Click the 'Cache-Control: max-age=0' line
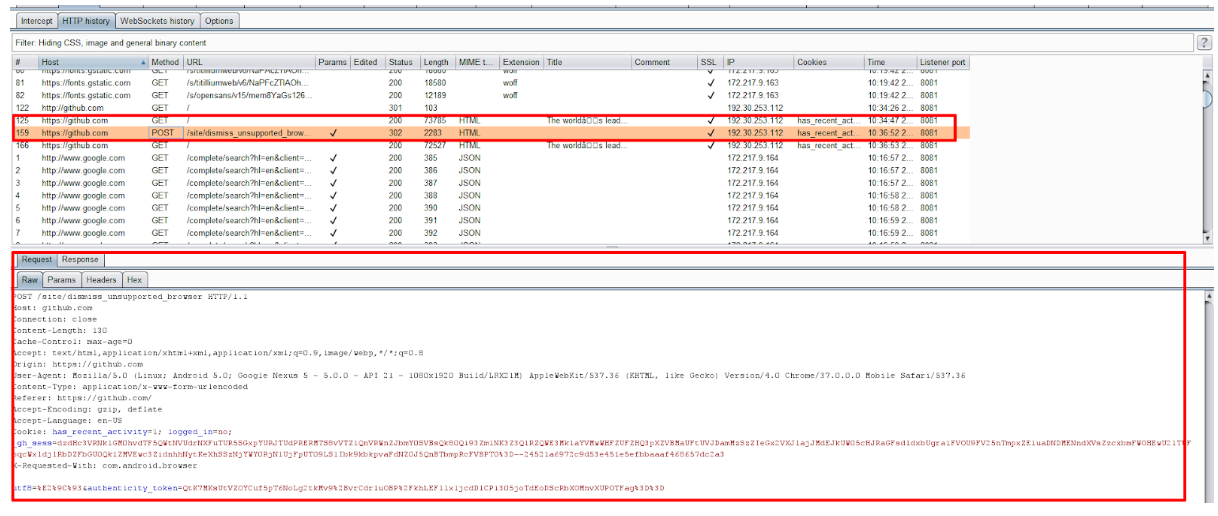Screen dimensions: 1218x516 (73, 342)
